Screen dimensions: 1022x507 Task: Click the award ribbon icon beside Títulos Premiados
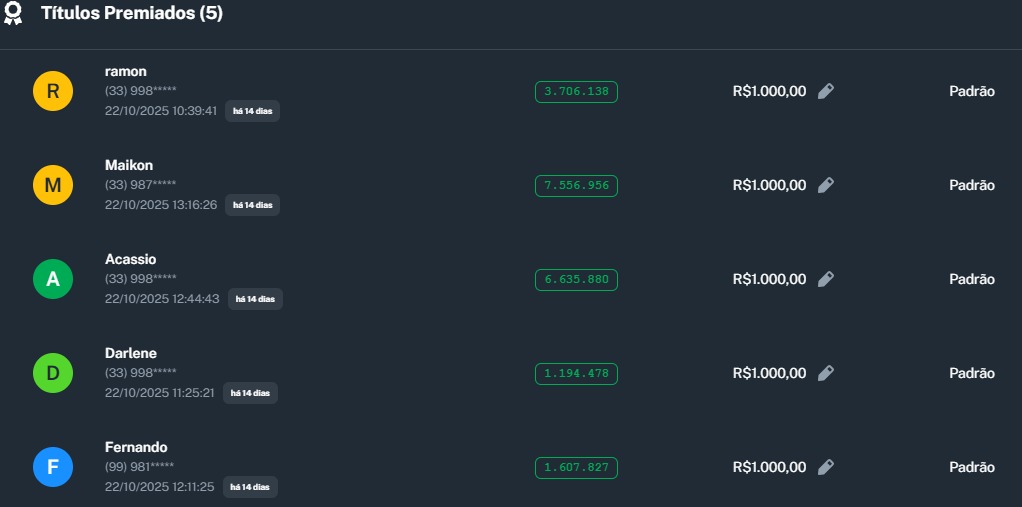13,13
